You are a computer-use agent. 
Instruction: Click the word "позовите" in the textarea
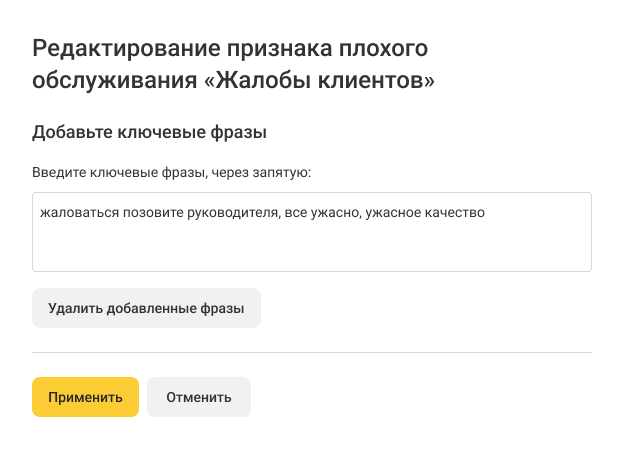pos(141,213)
